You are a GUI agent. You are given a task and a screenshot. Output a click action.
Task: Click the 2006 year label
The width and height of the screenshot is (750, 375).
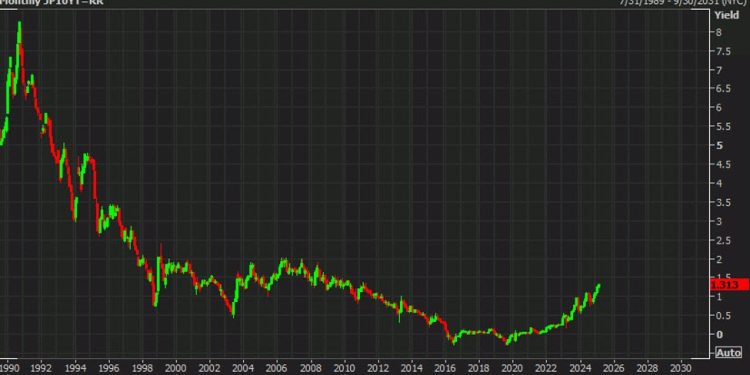click(276, 368)
